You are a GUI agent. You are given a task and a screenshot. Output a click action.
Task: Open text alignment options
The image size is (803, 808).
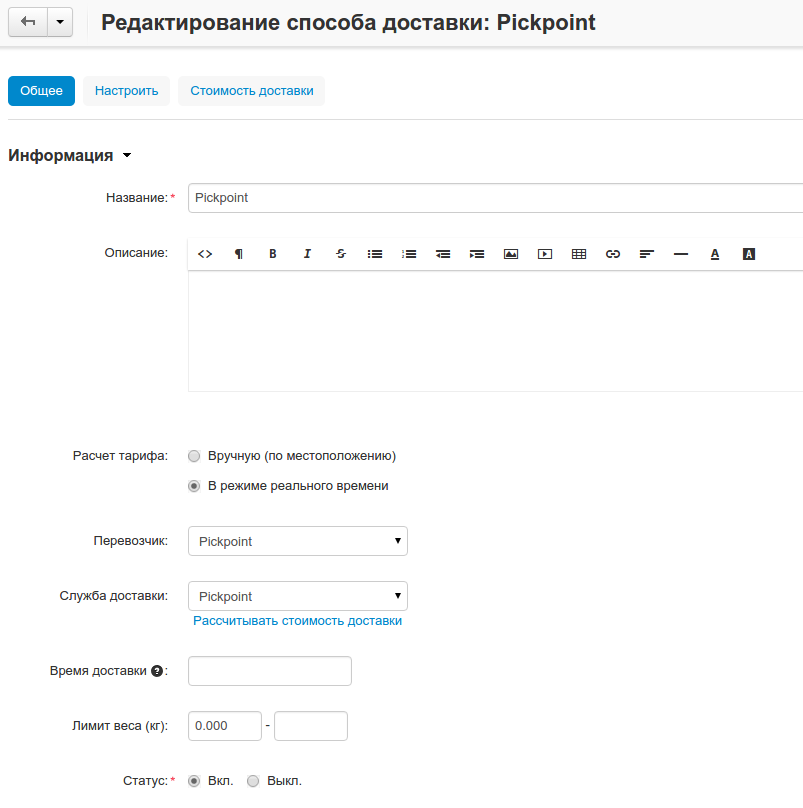(647, 254)
